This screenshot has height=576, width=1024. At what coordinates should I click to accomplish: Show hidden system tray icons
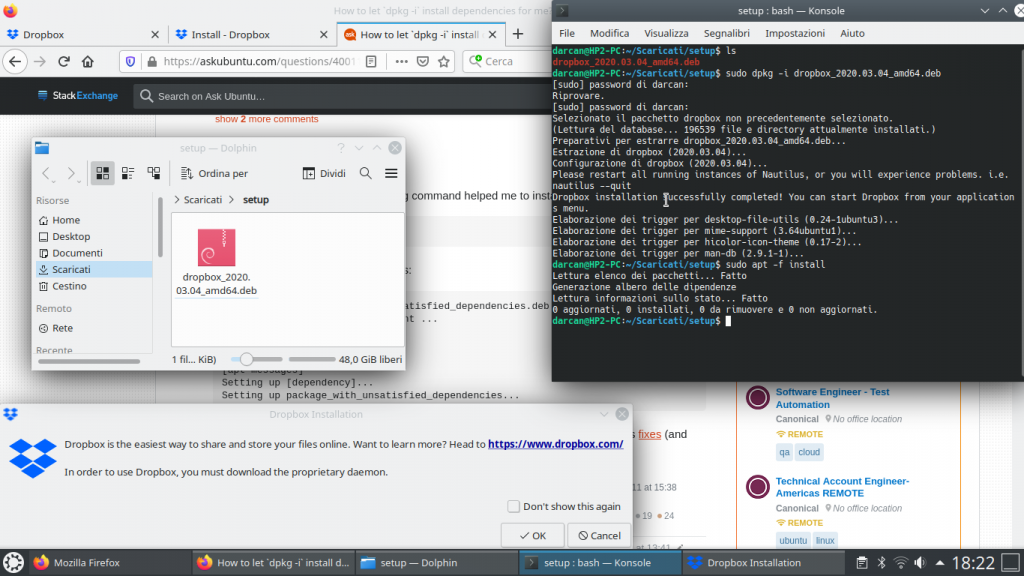point(940,562)
